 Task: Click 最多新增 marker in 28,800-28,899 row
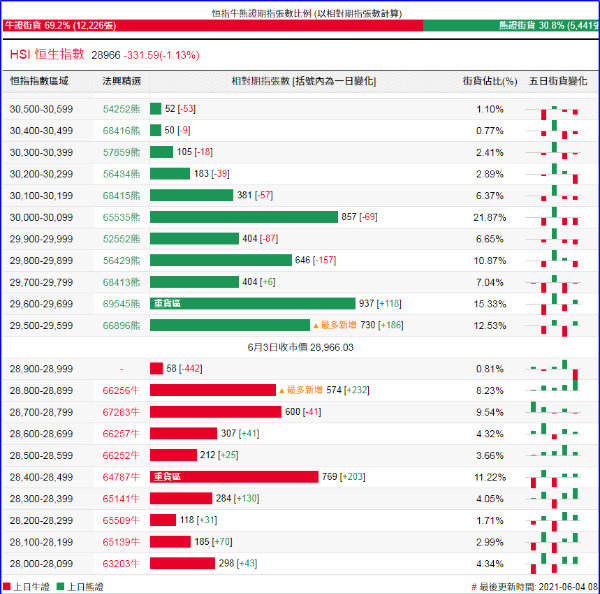[x=301, y=390]
